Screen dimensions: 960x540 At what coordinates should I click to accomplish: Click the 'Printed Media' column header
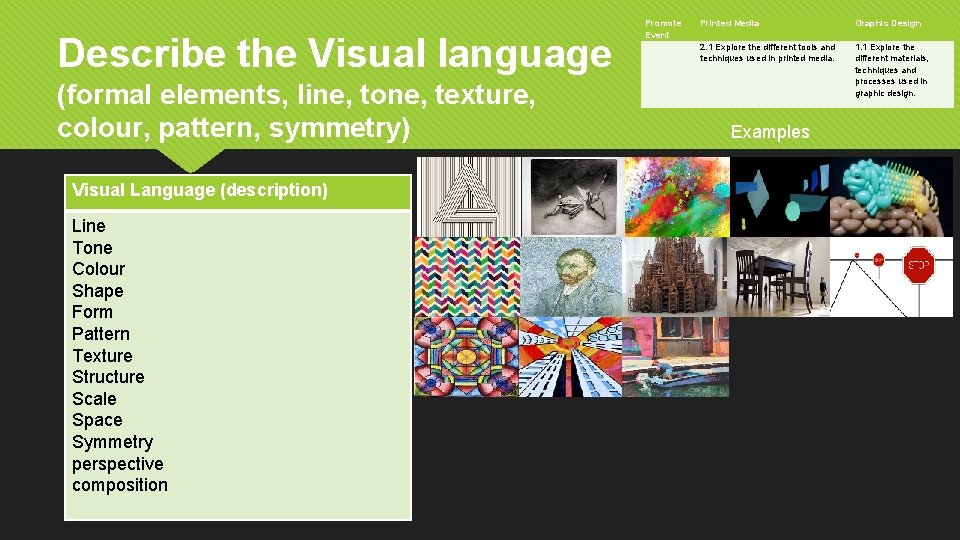pyautogui.click(x=729, y=23)
